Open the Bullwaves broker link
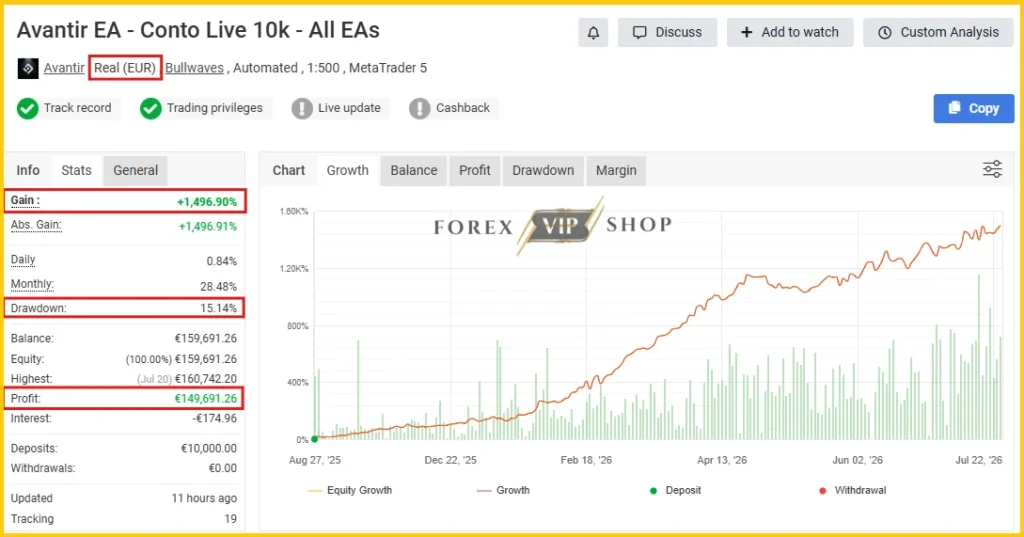This screenshot has width=1024, height=537. (x=194, y=68)
